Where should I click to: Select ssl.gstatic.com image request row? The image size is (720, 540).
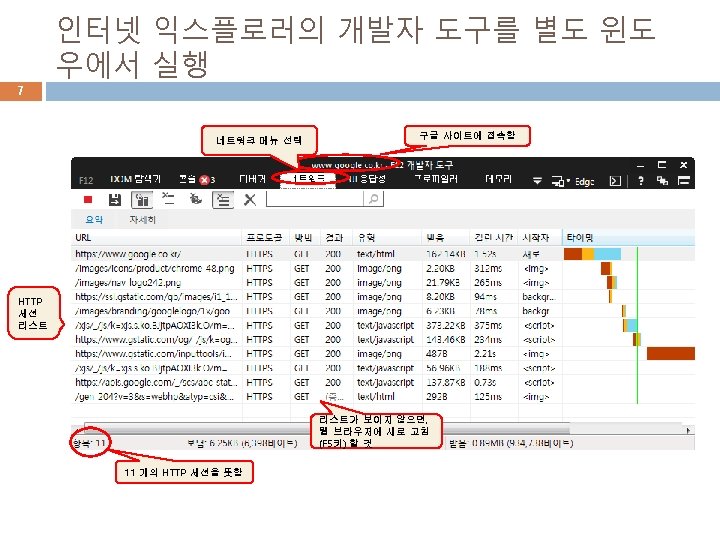[x=383, y=297]
